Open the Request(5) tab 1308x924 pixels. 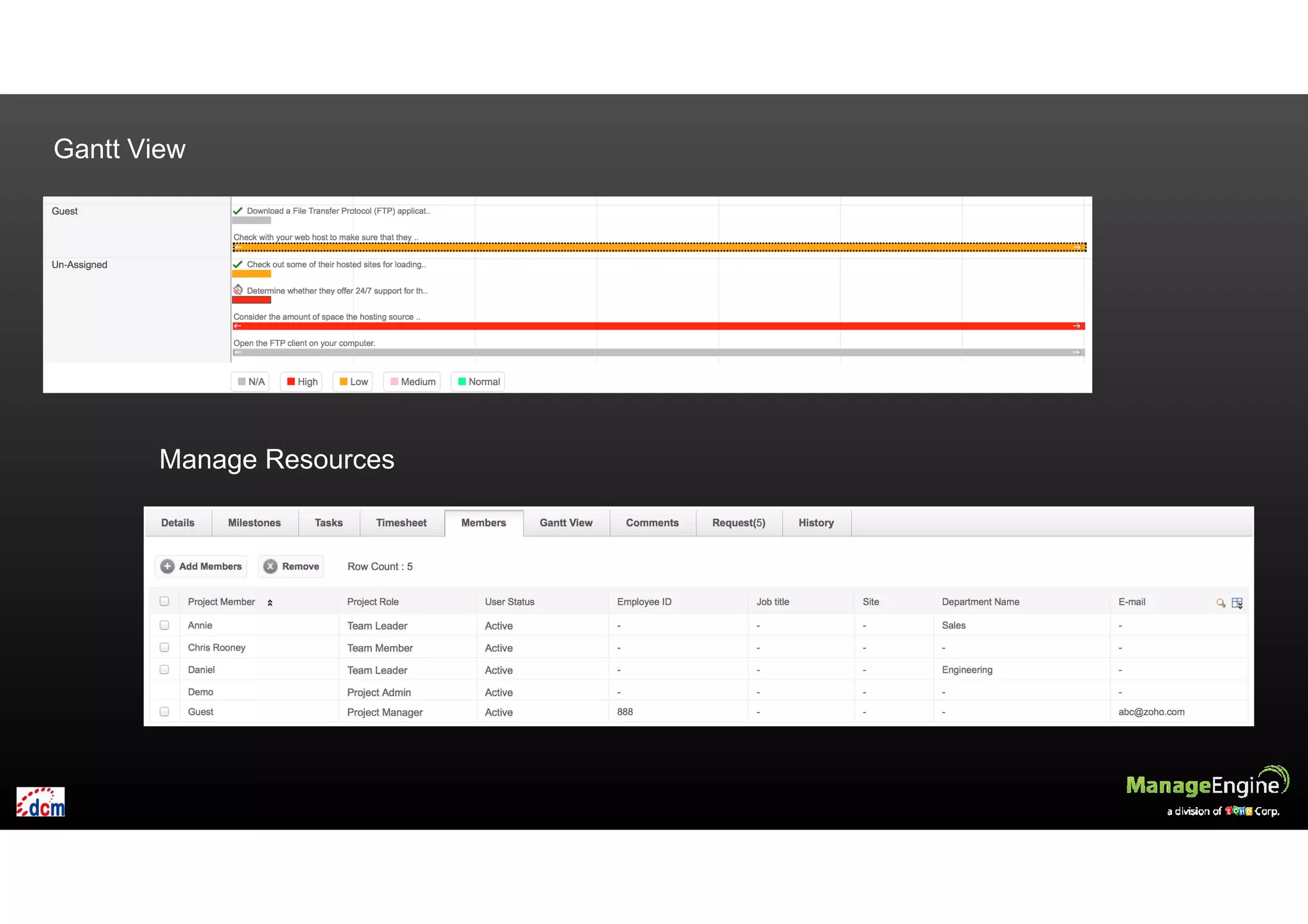739,523
